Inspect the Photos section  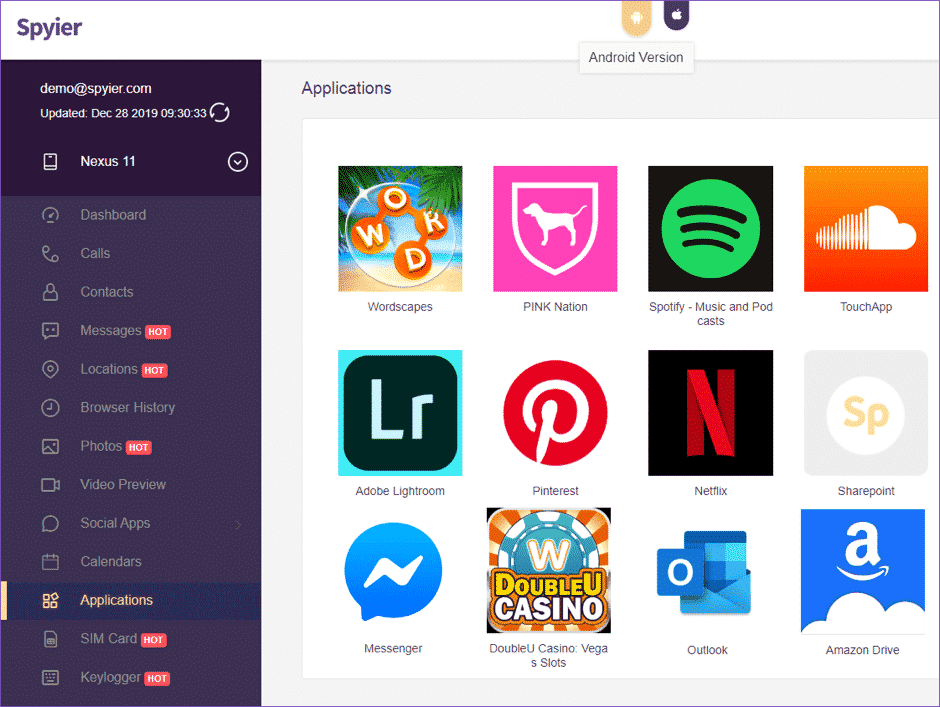tap(101, 446)
